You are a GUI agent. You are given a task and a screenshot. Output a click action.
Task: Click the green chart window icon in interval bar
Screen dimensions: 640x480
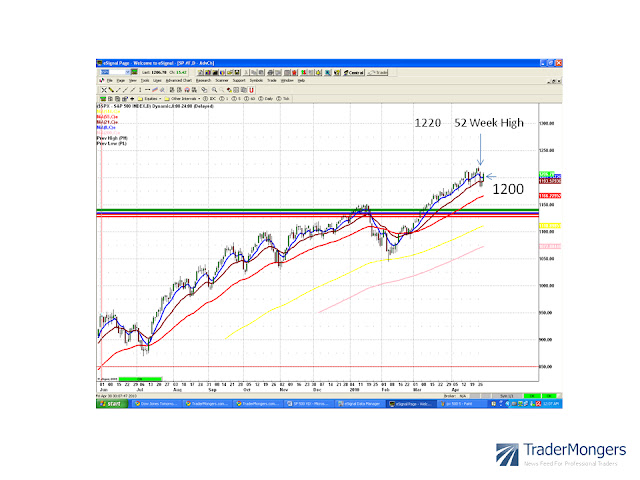[103, 99]
